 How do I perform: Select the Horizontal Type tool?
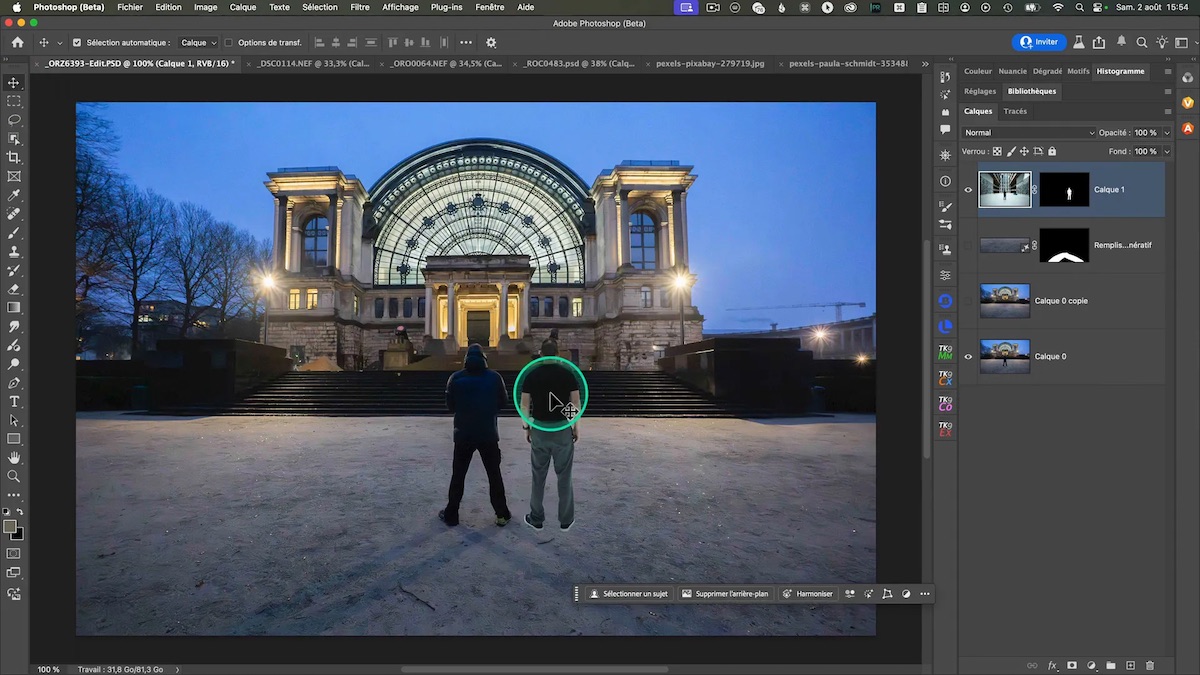(x=14, y=402)
